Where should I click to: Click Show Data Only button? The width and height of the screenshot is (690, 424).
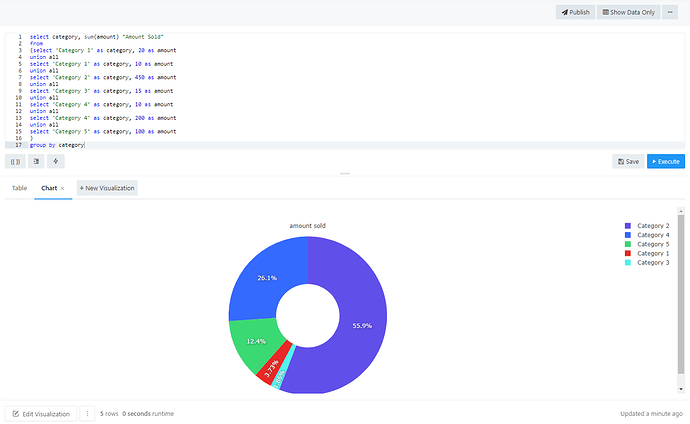[x=628, y=12]
